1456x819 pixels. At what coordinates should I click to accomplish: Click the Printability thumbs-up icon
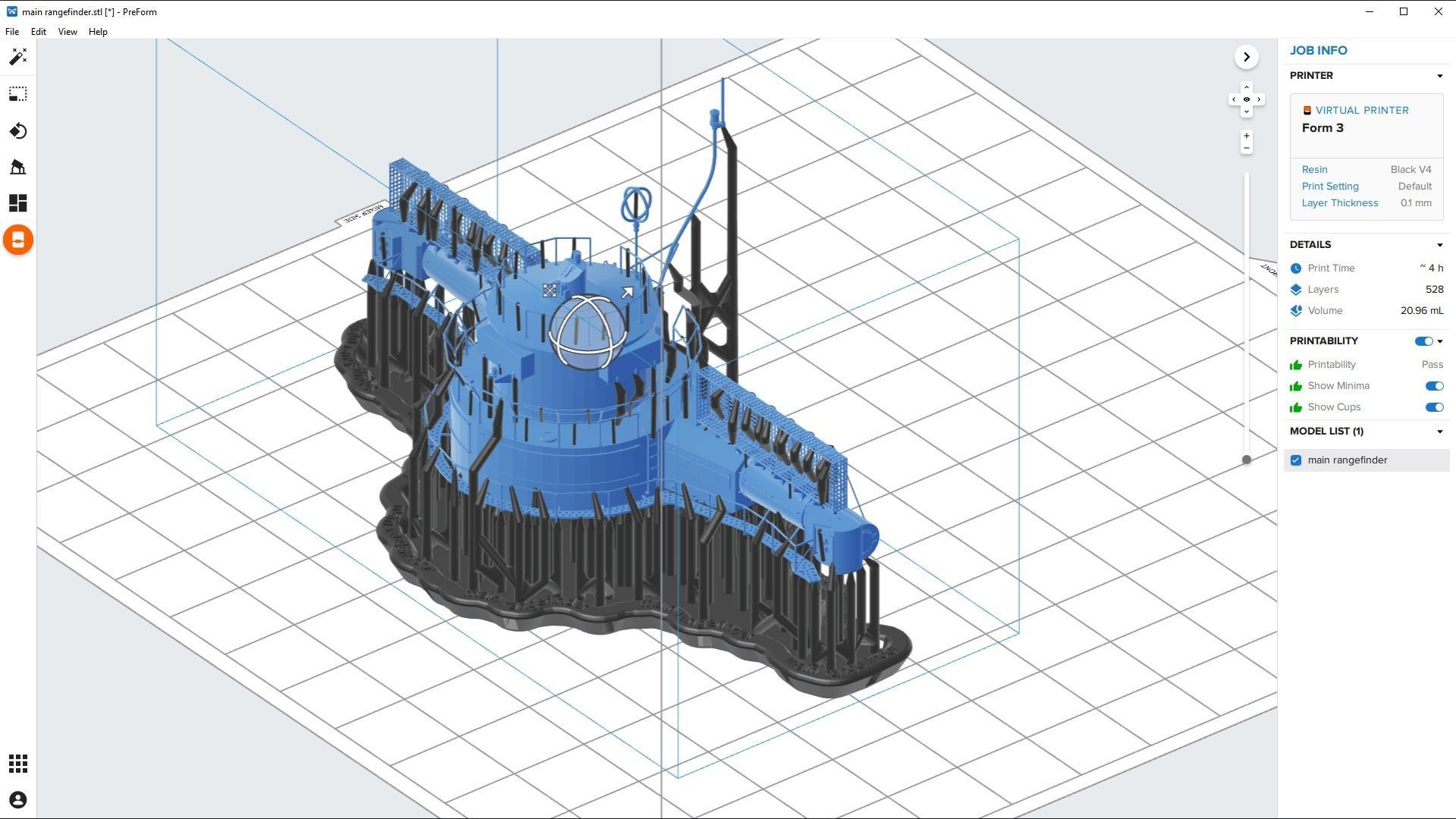(x=1296, y=365)
